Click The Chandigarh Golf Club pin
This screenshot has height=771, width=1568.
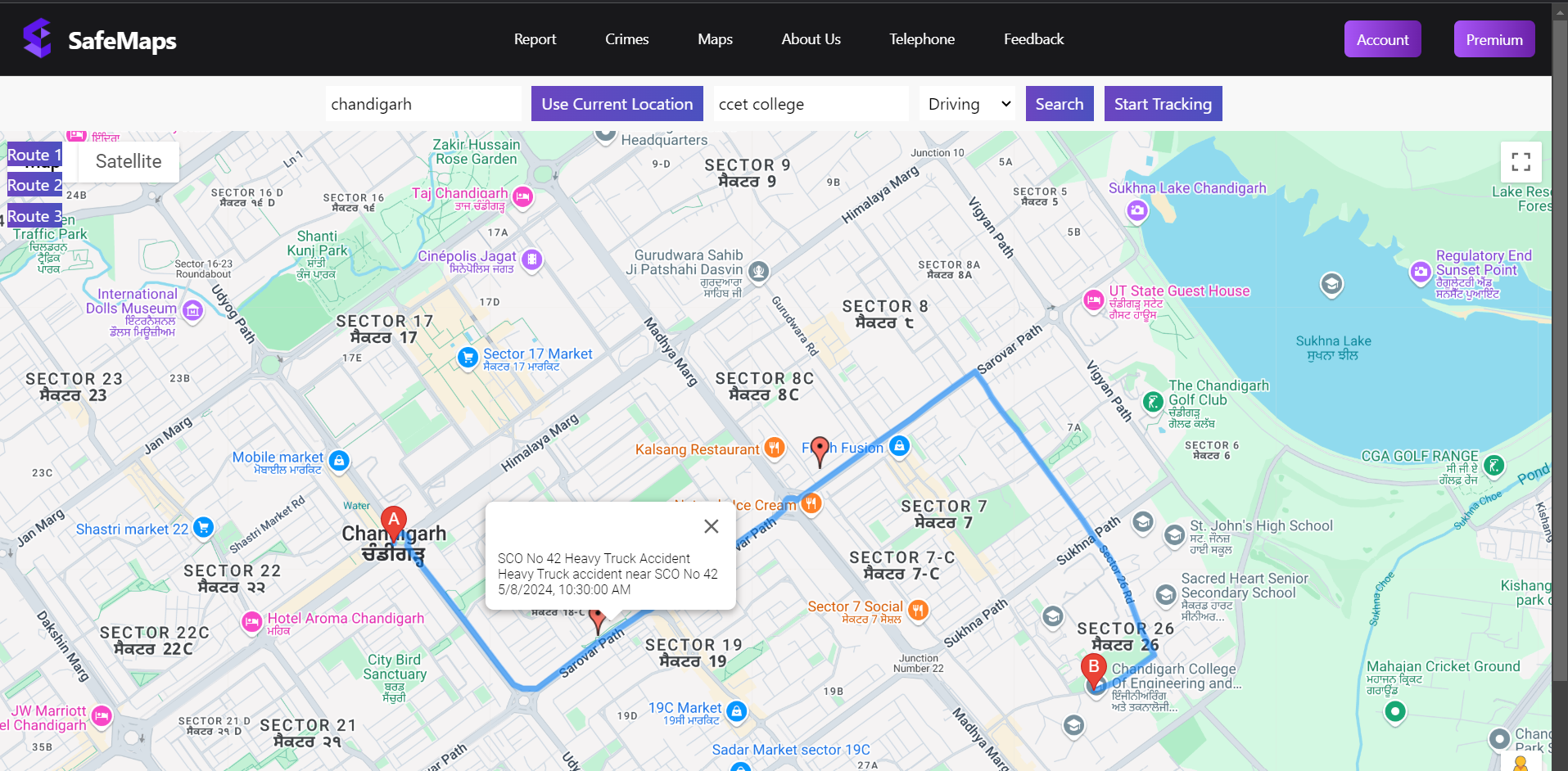tap(1153, 402)
